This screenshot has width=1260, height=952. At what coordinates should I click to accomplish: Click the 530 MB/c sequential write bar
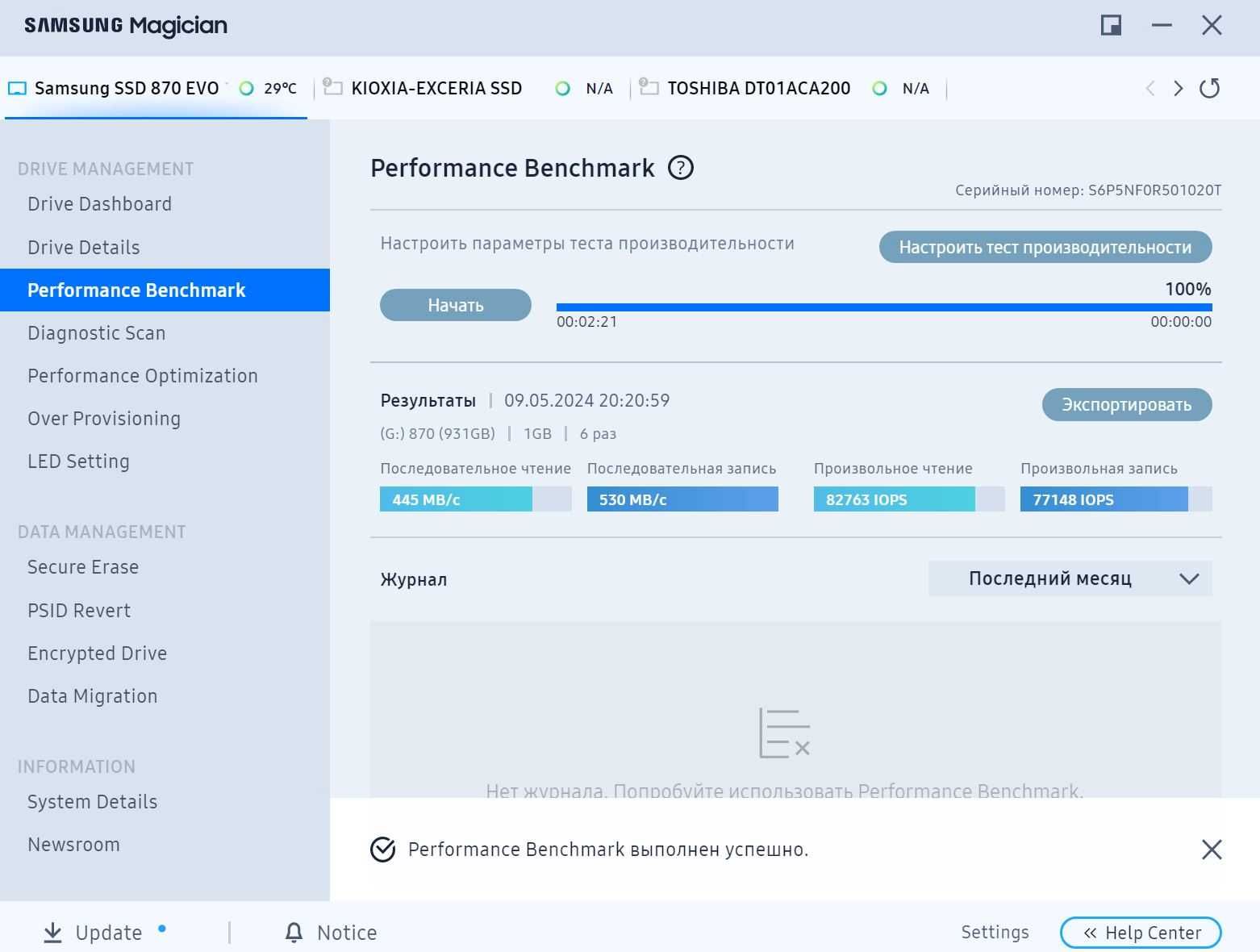pos(682,499)
